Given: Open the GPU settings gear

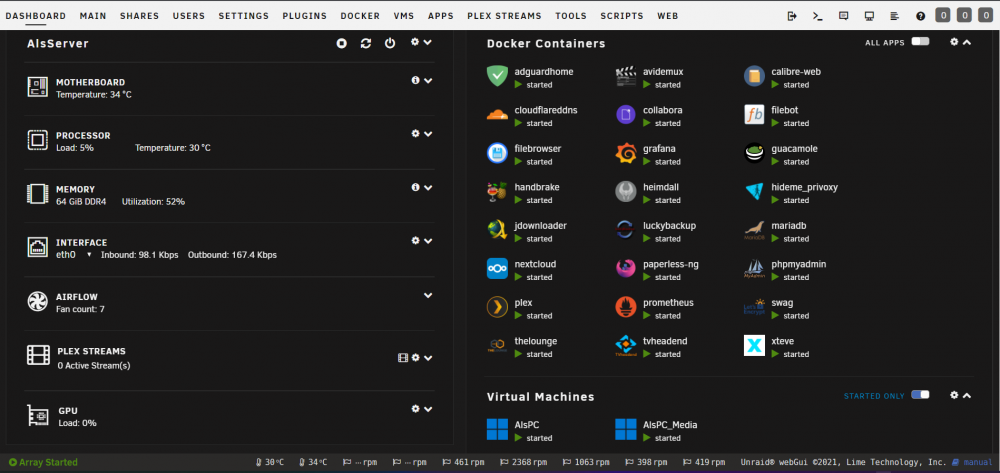Looking at the screenshot, I should tap(416, 409).
